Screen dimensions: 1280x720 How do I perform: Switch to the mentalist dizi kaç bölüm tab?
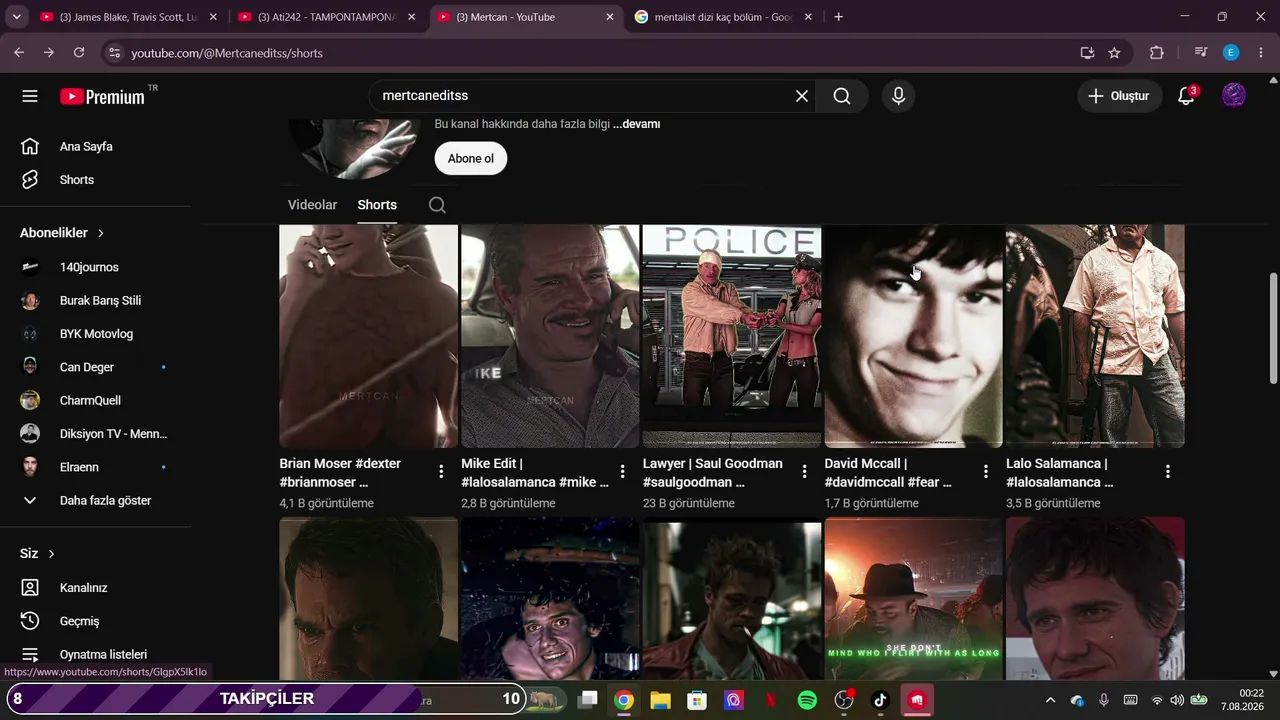[723, 17]
